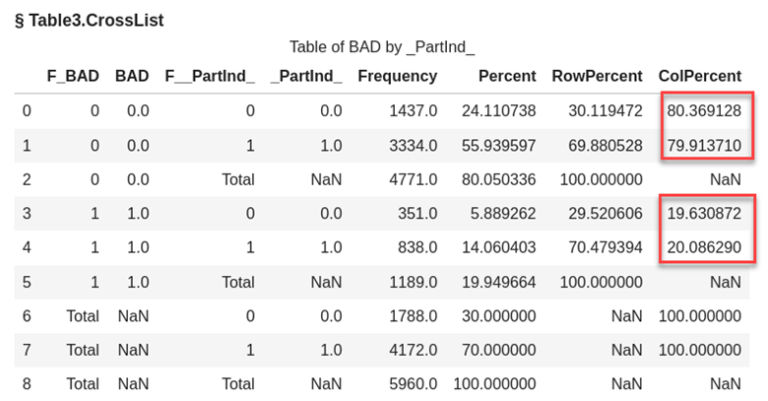This screenshot has height=401, width=768.
Task: Click the F_BAD column header
Action: (x=73, y=76)
